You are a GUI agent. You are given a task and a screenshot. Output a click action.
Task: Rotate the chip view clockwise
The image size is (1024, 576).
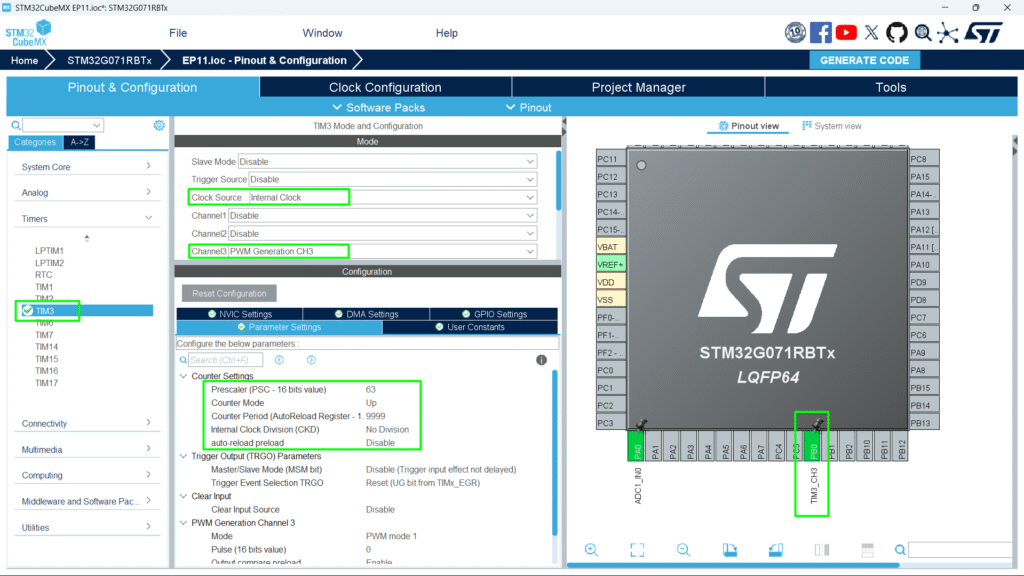coord(729,550)
